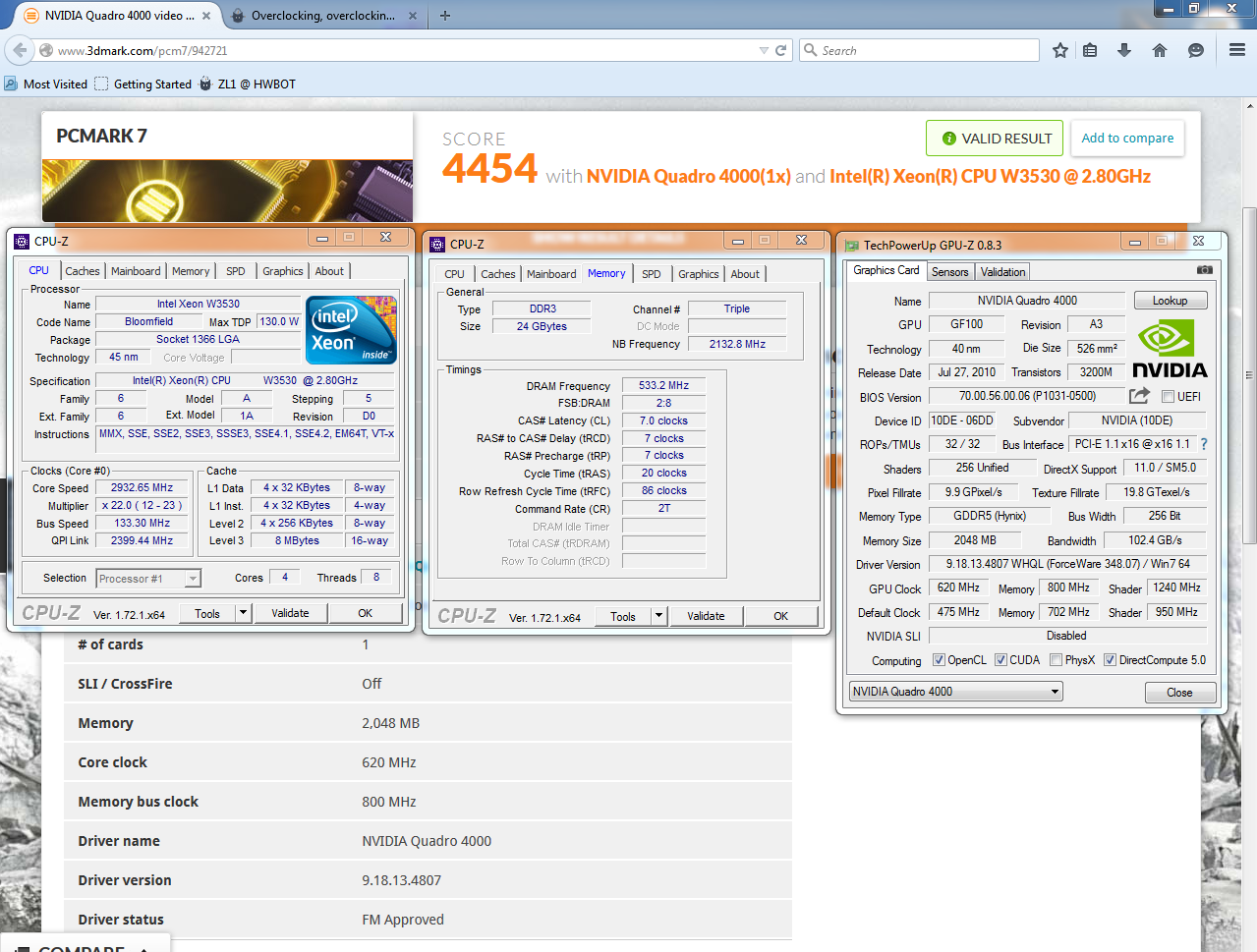Click Validate in the first CPU-Z window
The image size is (1257, 952).
tap(290, 613)
